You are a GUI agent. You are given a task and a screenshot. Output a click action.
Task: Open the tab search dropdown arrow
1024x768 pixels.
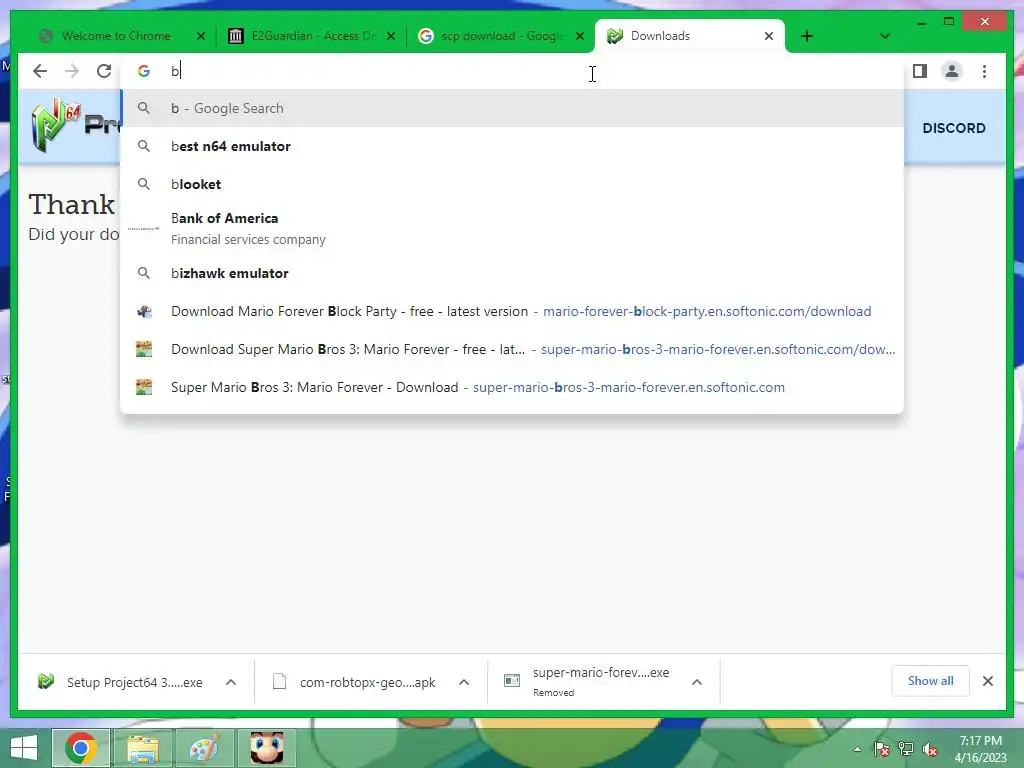[884, 36]
